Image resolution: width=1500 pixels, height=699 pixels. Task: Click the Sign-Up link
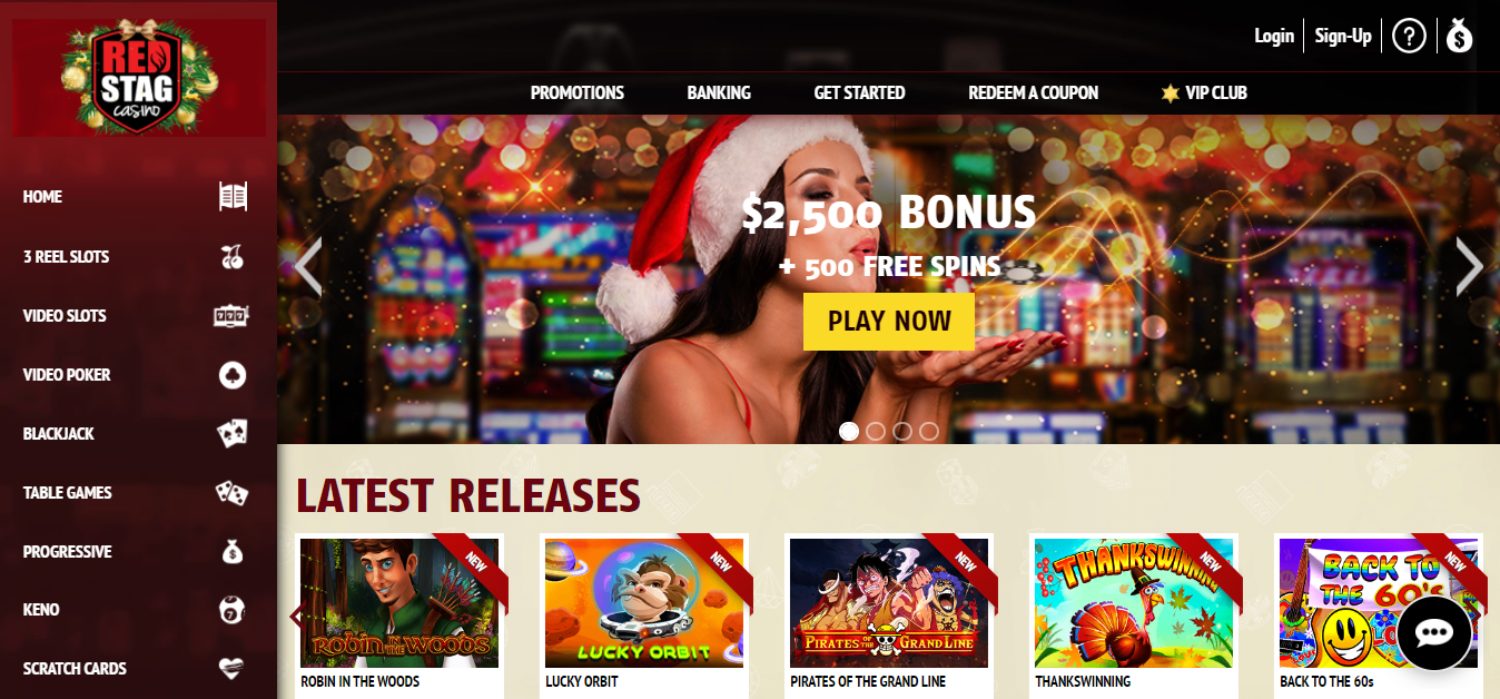pos(1343,36)
